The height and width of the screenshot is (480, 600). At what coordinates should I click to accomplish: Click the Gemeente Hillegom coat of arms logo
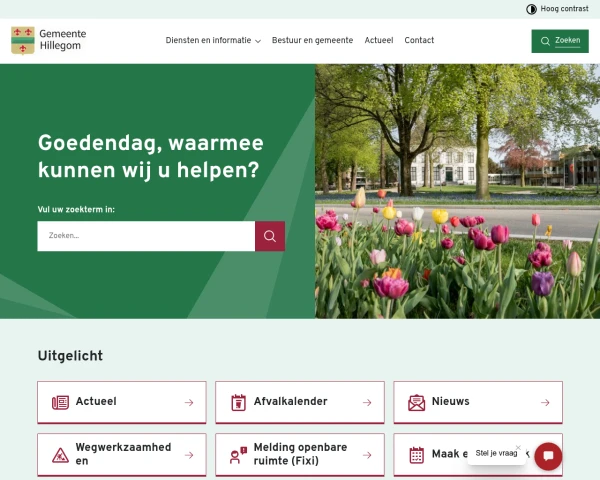[x=23, y=40]
